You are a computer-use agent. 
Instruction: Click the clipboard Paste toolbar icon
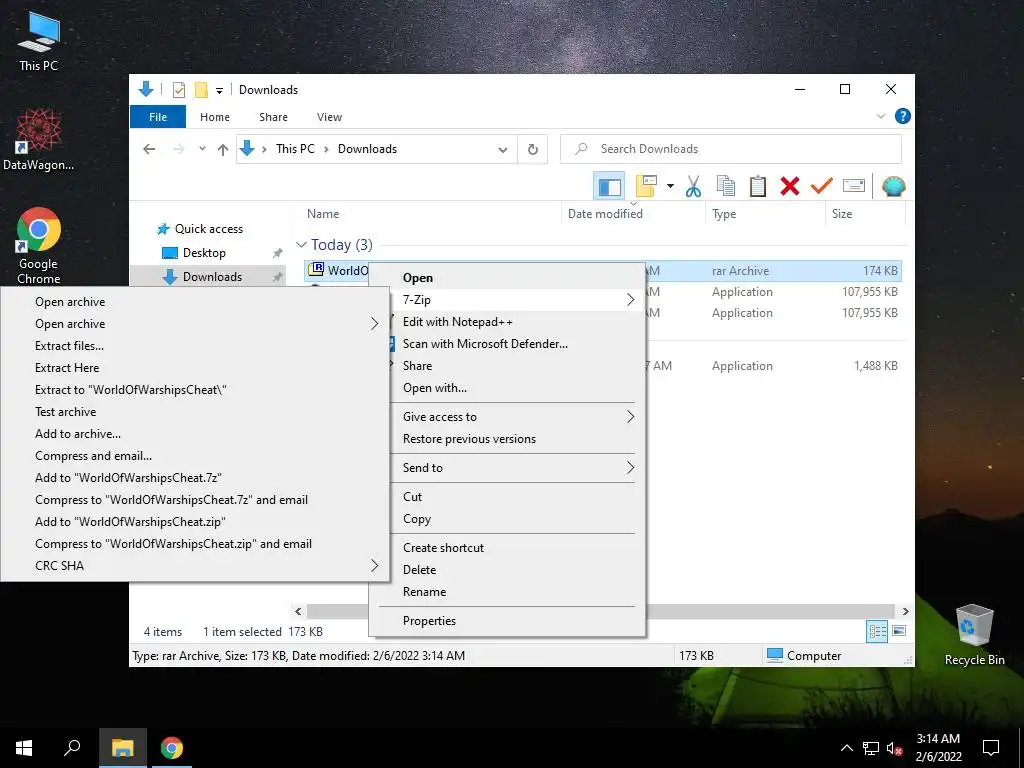tap(758, 187)
